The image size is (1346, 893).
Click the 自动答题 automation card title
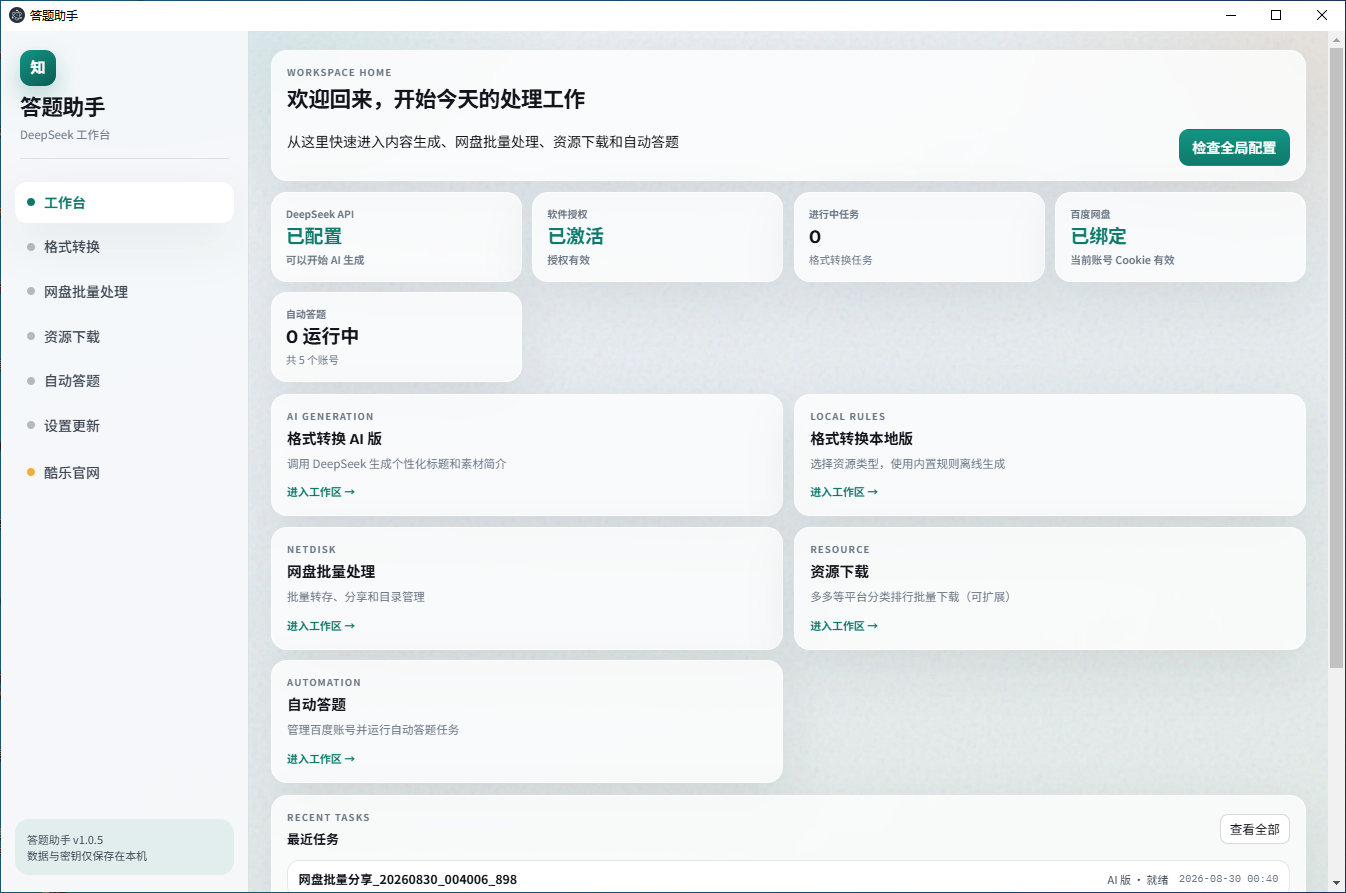[x=316, y=705]
